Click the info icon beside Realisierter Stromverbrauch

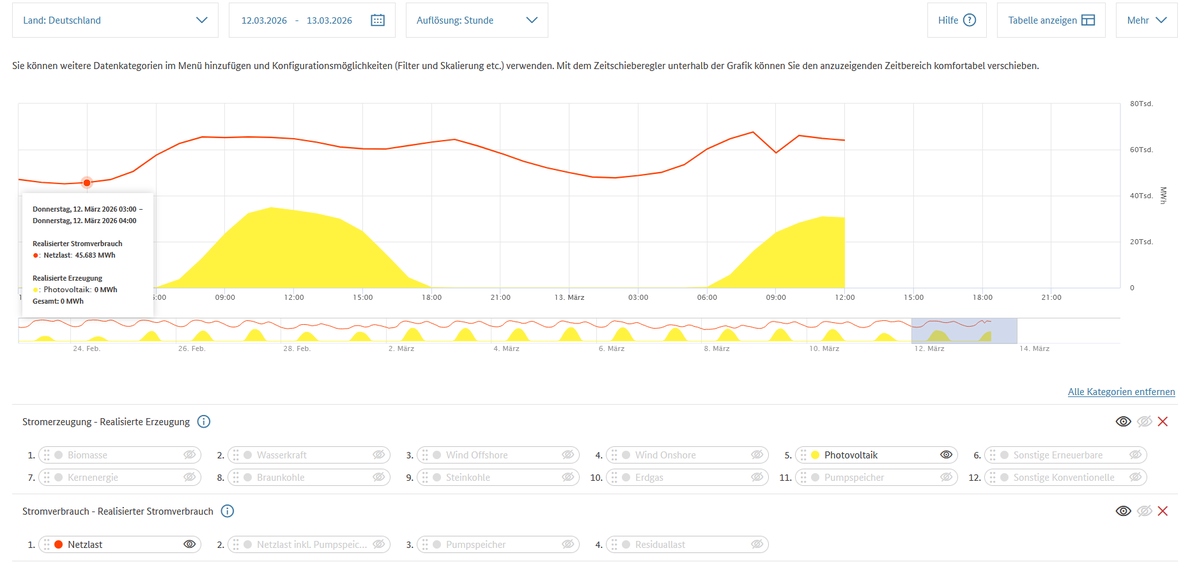pos(227,511)
